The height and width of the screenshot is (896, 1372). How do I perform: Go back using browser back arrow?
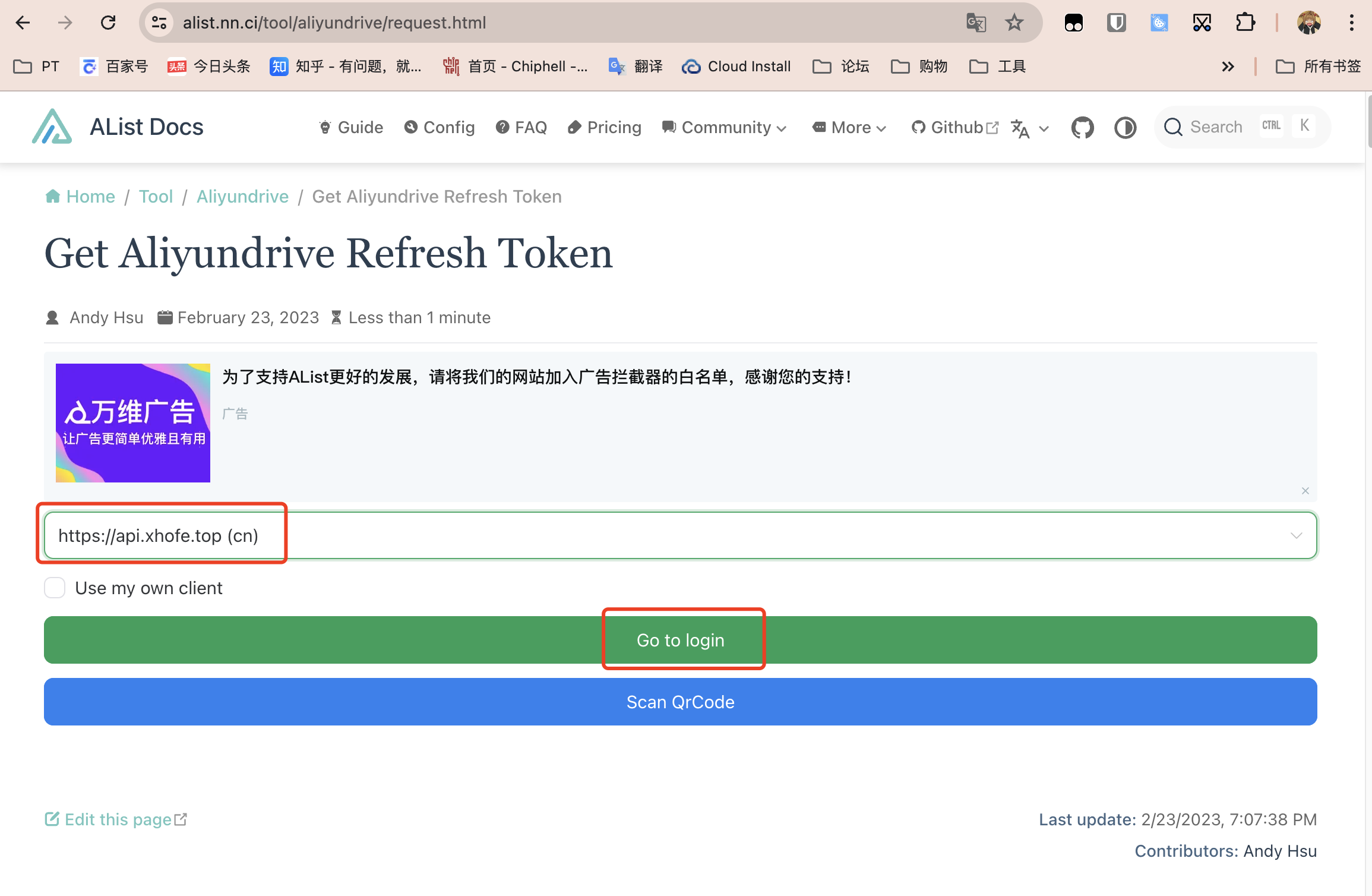[23, 23]
